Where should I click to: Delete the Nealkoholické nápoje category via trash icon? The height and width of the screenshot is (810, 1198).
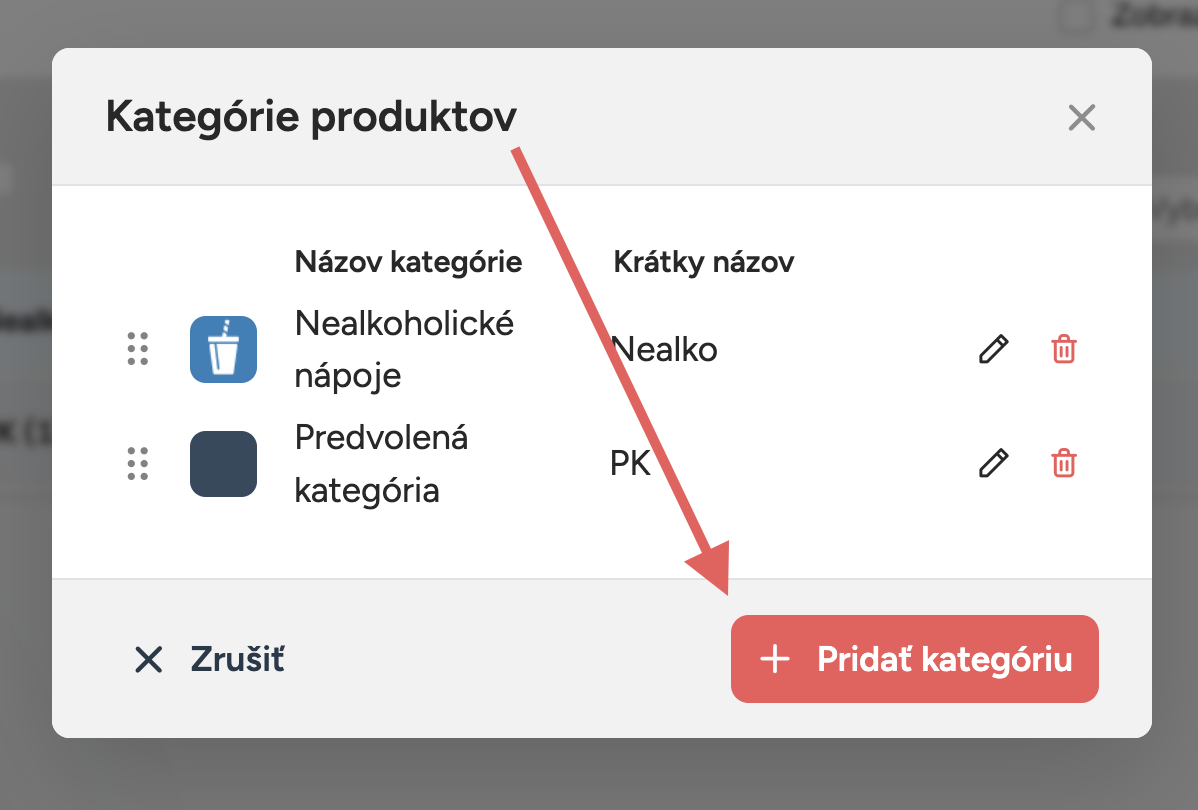click(x=1064, y=349)
